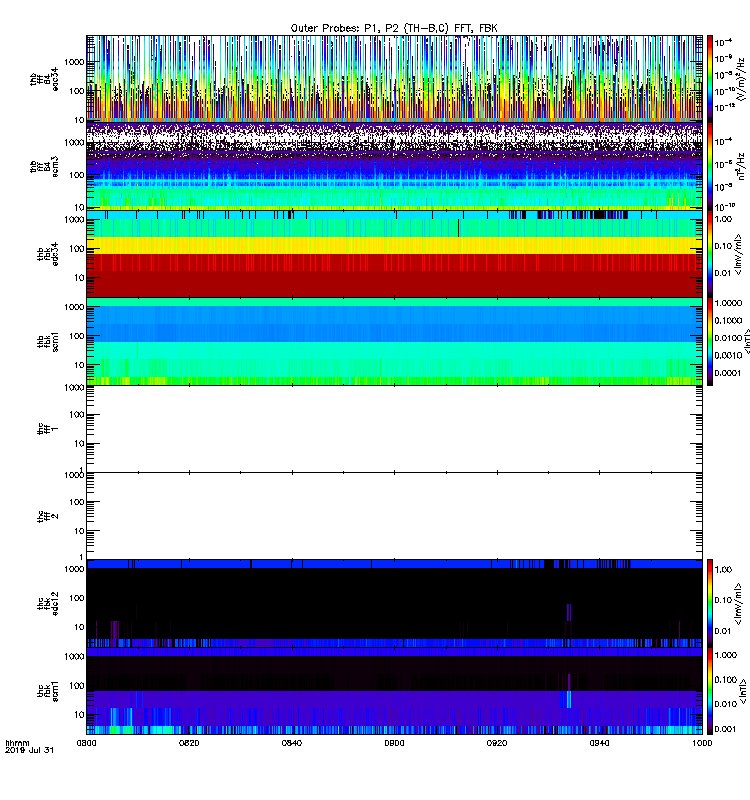The image size is (750, 800).
Task: Click the 0940 time axis label
Action: (x=599, y=743)
